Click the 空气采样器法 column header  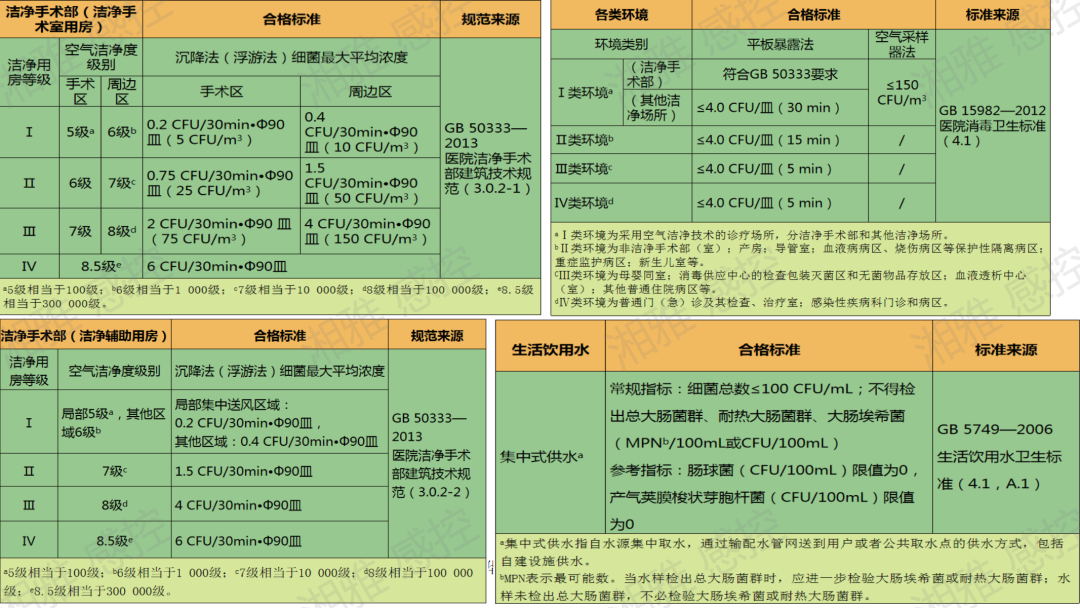point(901,44)
